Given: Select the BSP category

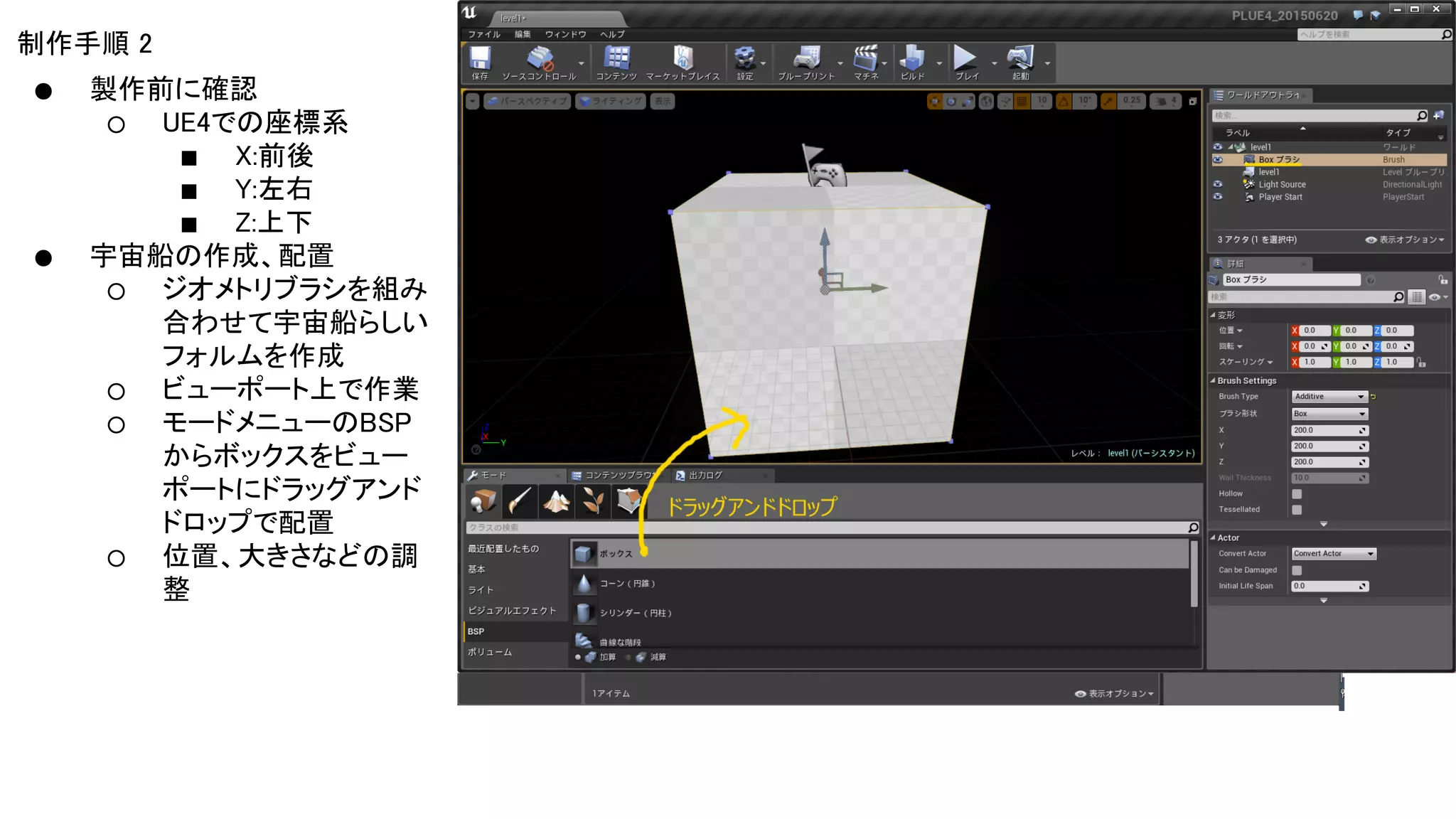Looking at the screenshot, I should coord(515,631).
